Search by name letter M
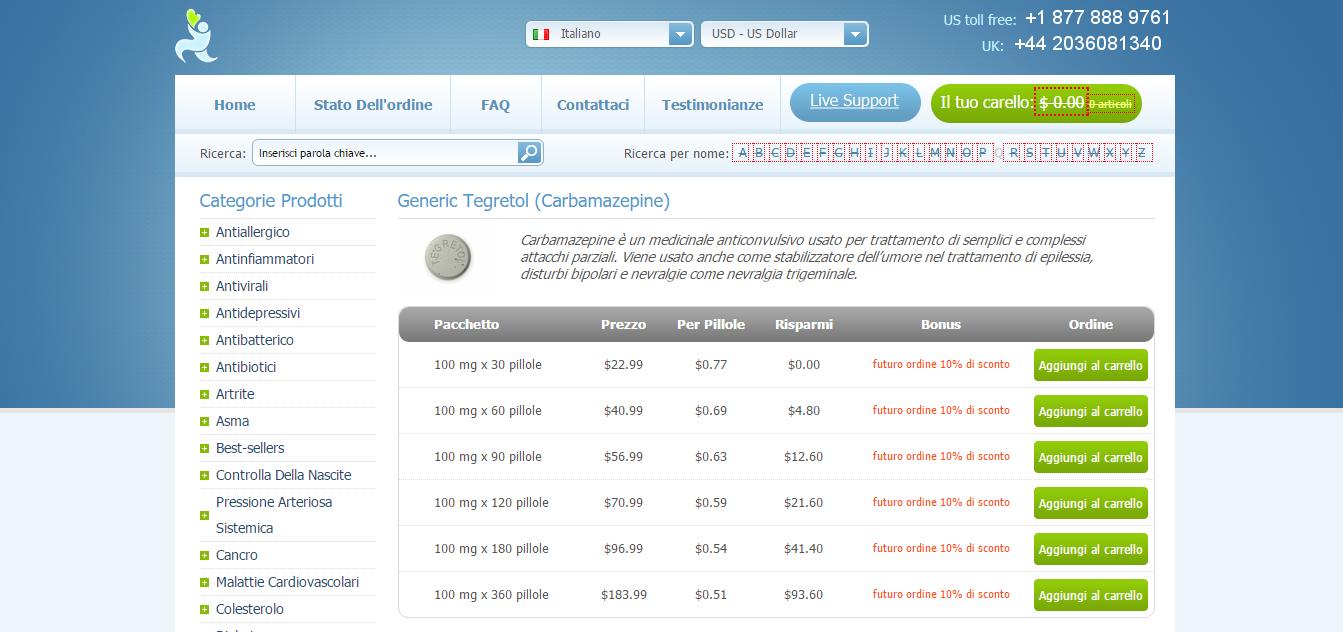1343x632 pixels. [x=933, y=153]
